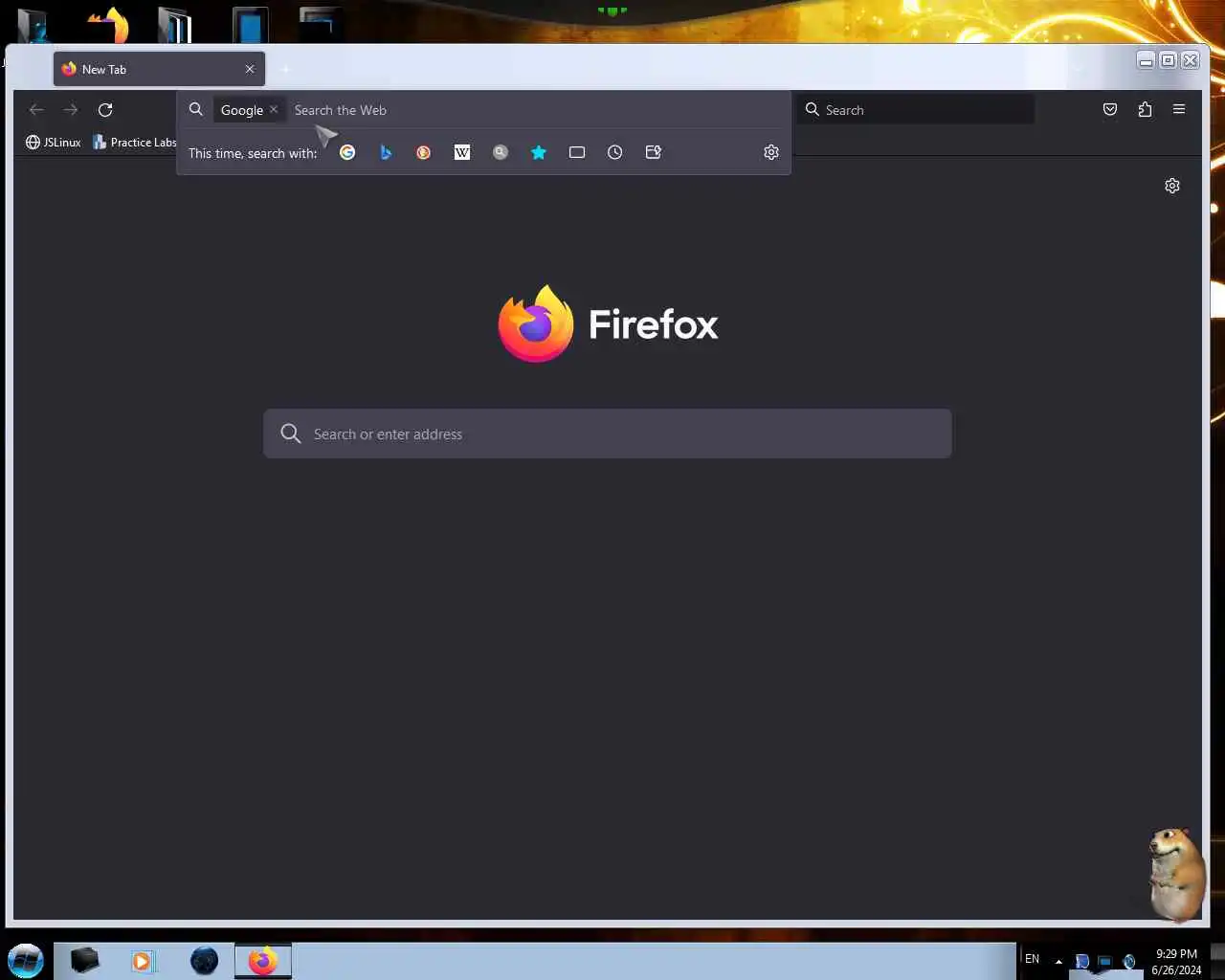Search this time with Wikipedia icon
This screenshot has width=1225, height=980.
click(462, 152)
